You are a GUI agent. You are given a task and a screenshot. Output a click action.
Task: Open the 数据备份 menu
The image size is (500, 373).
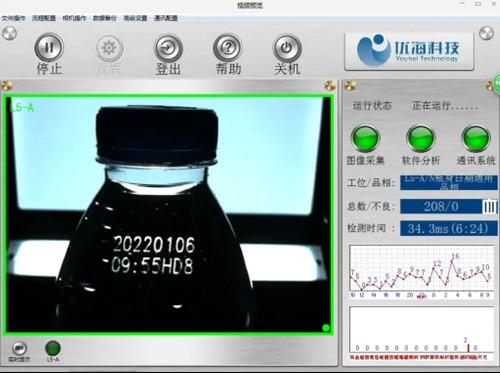coord(105,18)
